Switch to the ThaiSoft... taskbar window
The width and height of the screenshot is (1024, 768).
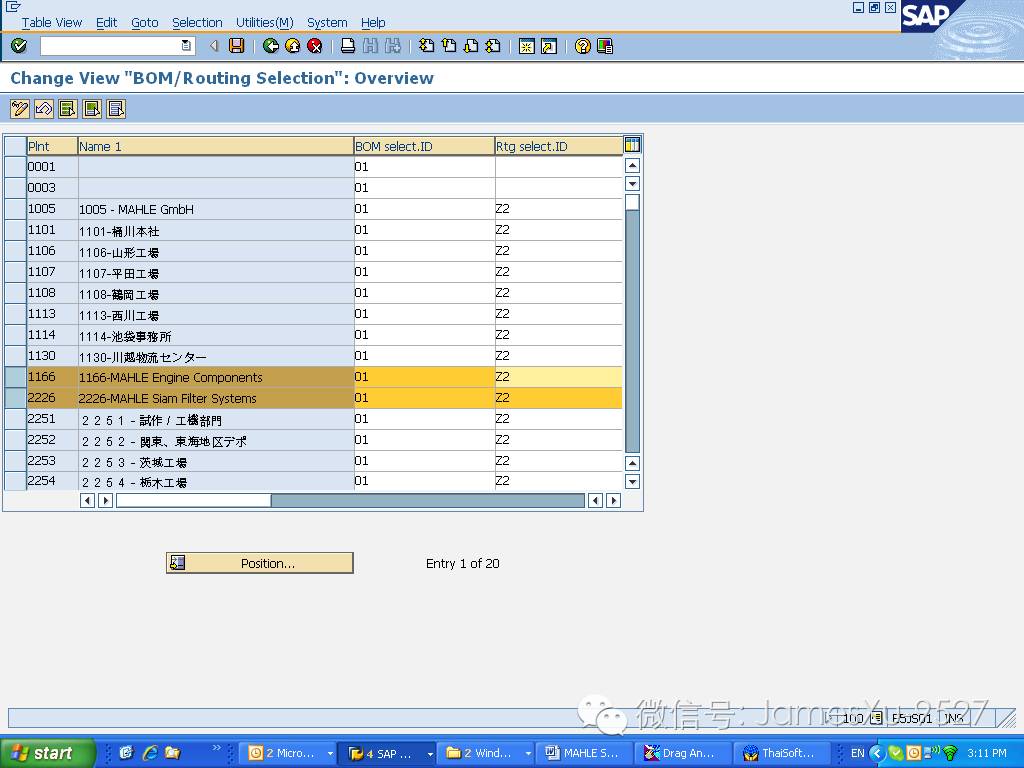pyautogui.click(x=782, y=753)
